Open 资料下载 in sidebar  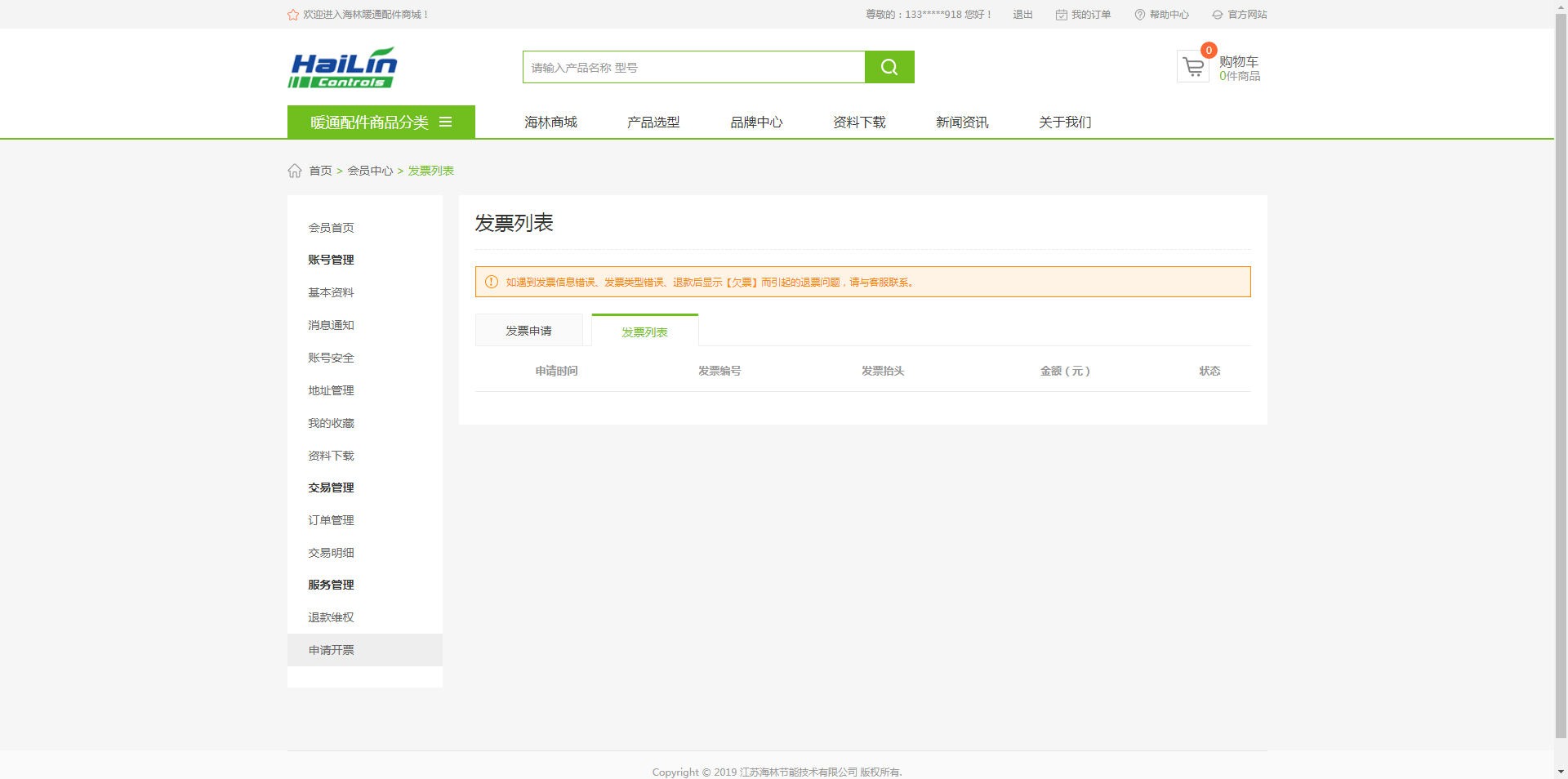331,456
